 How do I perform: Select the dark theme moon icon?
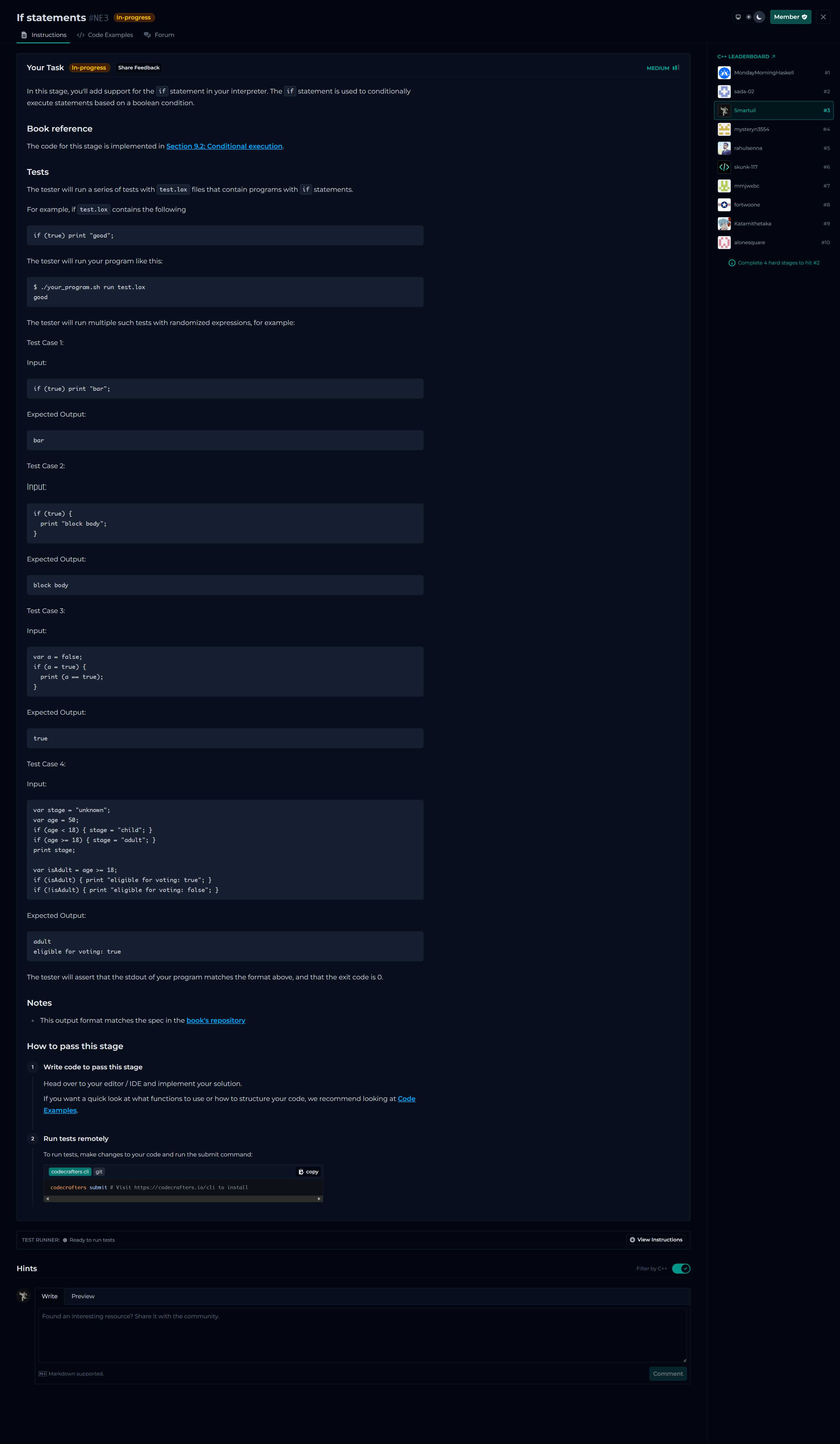click(x=759, y=17)
